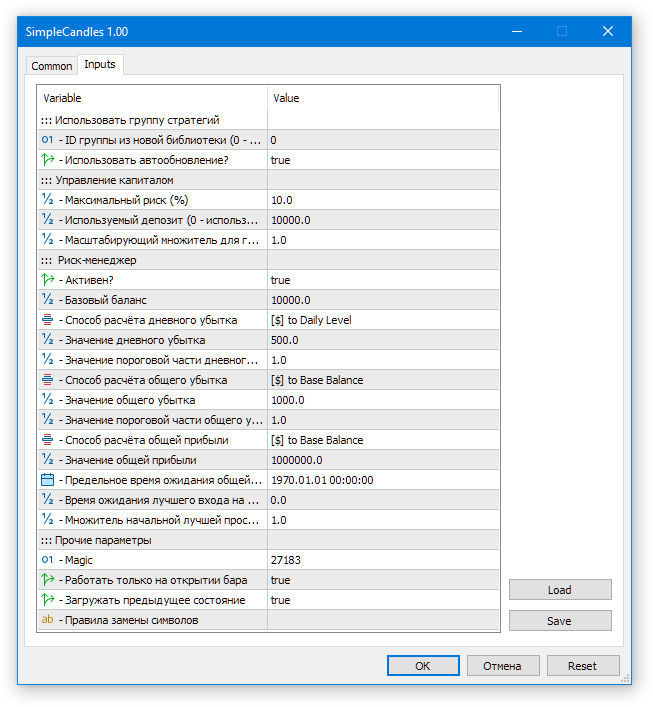Edit ID группы value 0
The width and height of the screenshot is (653, 707).
coord(383,140)
